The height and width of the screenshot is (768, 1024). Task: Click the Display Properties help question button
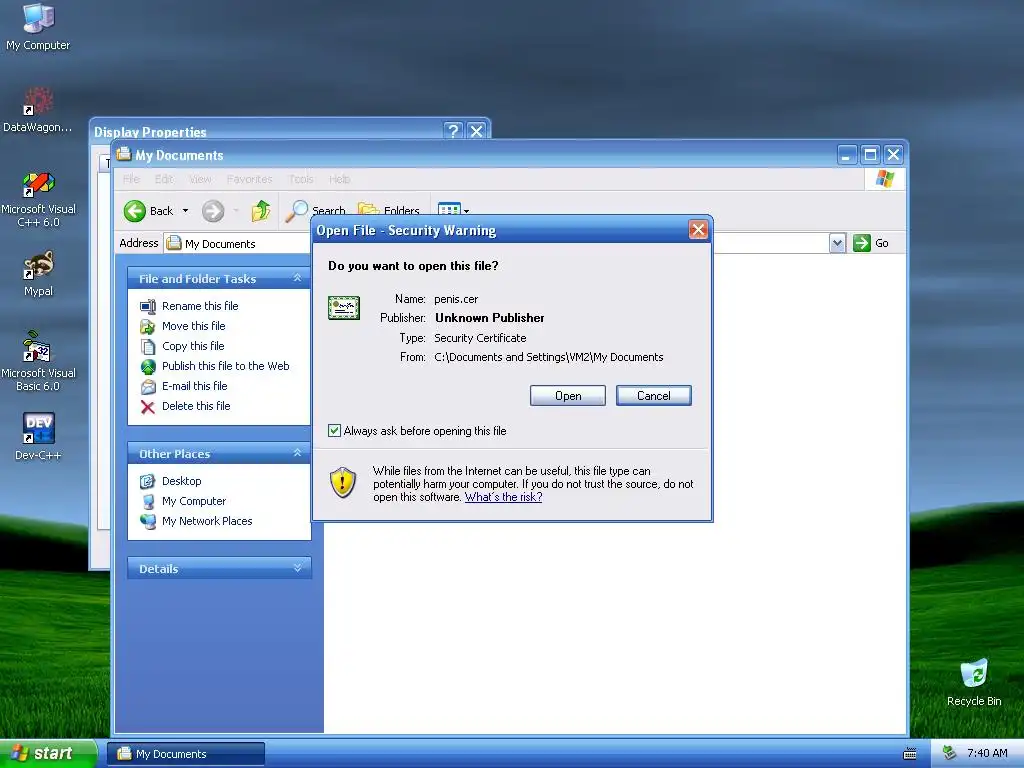tap(453, 131)
